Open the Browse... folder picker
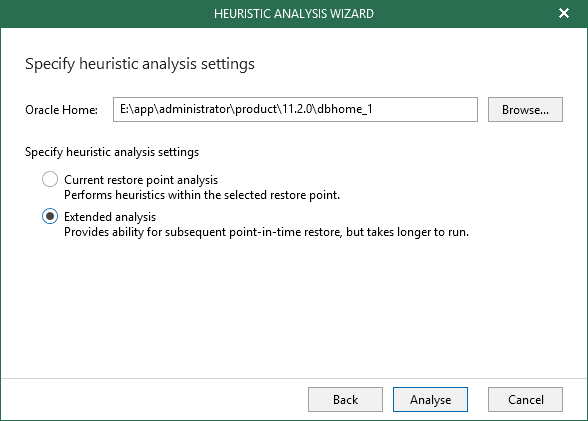The height and width of the screenshot is (421, 588). click(525, 109)
